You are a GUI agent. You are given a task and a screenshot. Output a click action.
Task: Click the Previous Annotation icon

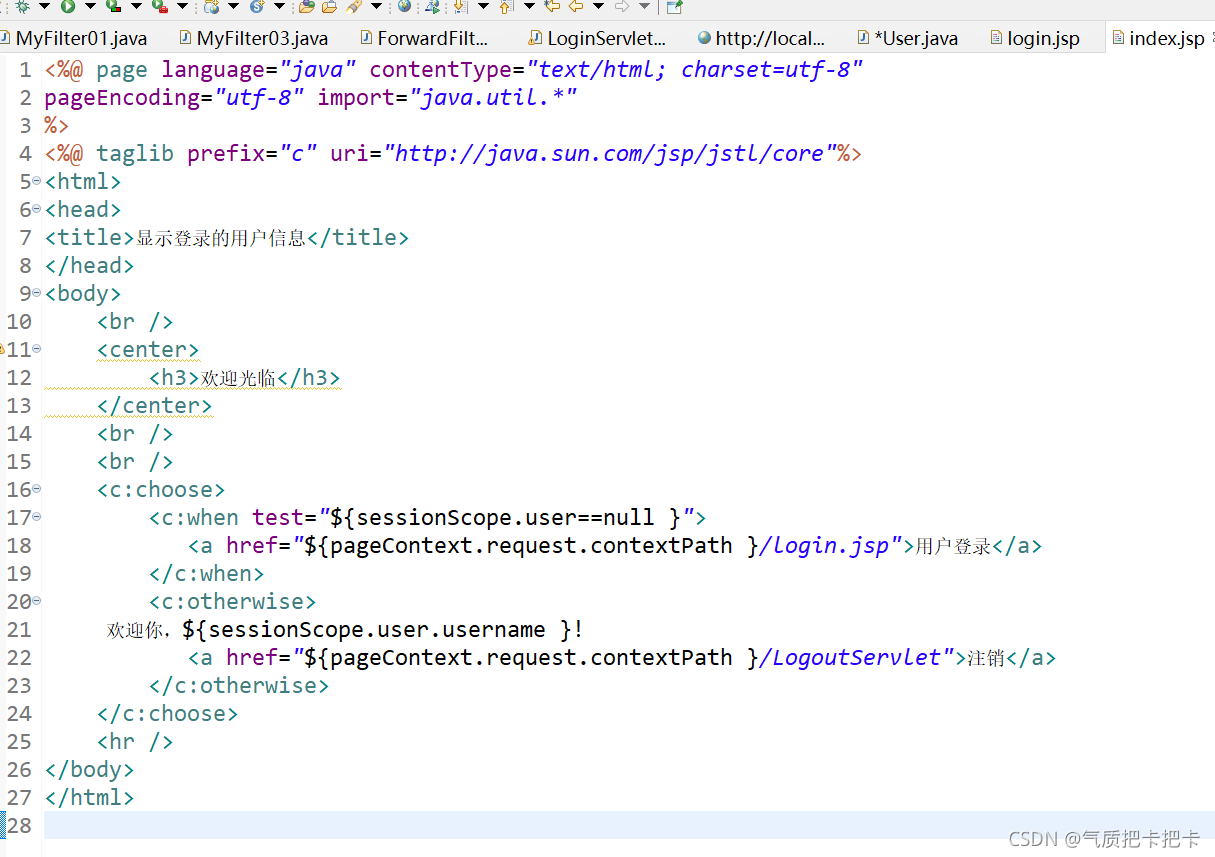505,7
